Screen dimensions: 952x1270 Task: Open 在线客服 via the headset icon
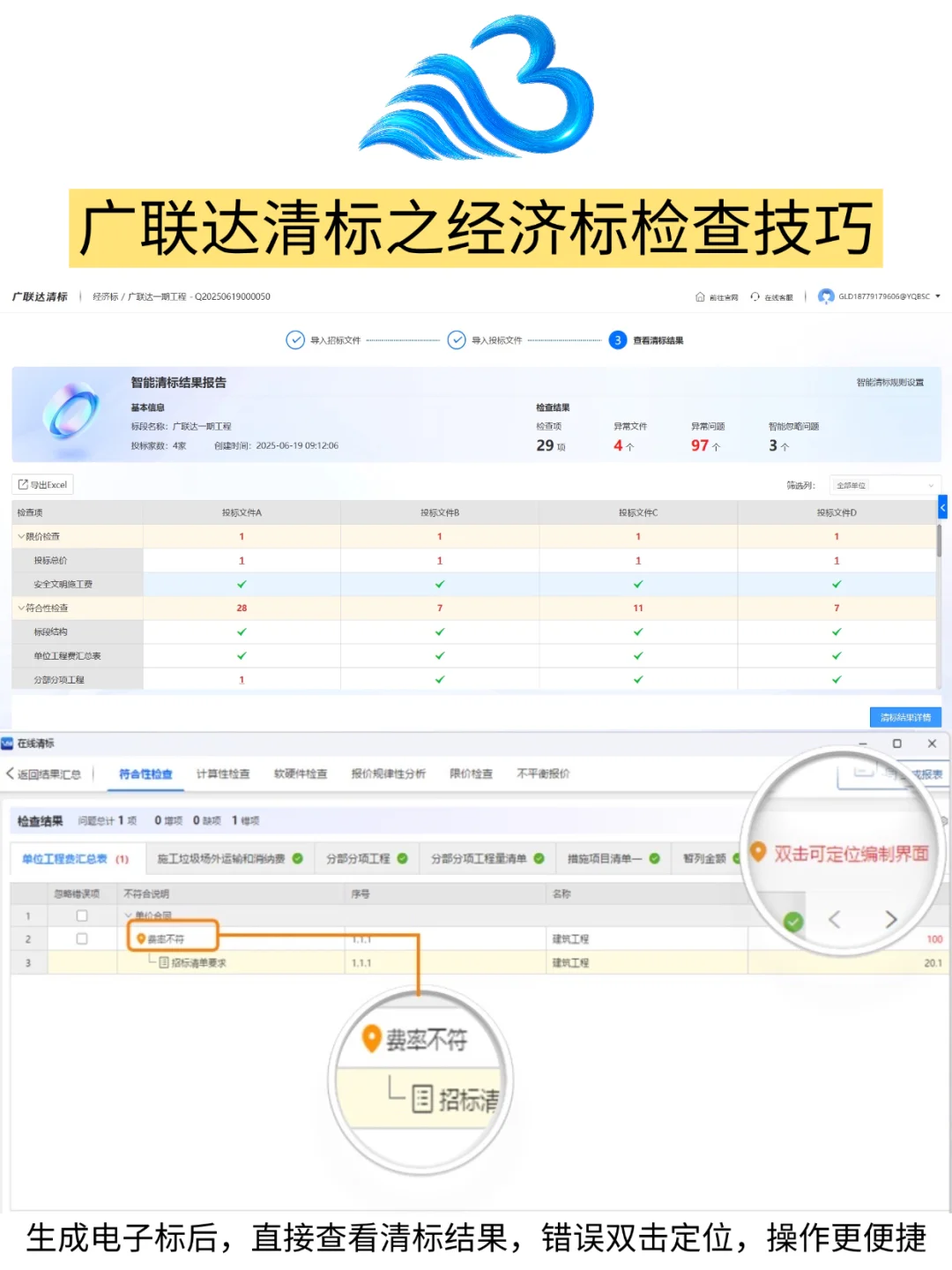click(x=755, y=297)
